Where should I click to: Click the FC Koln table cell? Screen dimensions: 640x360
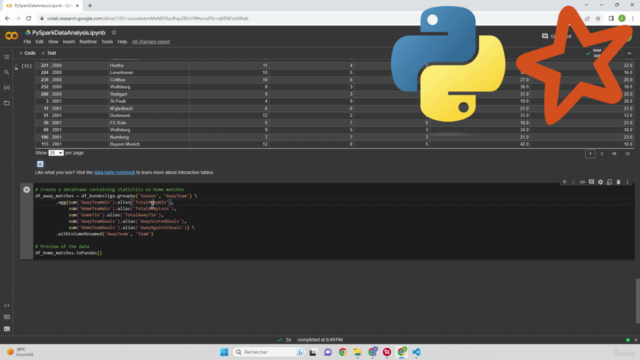[149, 123]
